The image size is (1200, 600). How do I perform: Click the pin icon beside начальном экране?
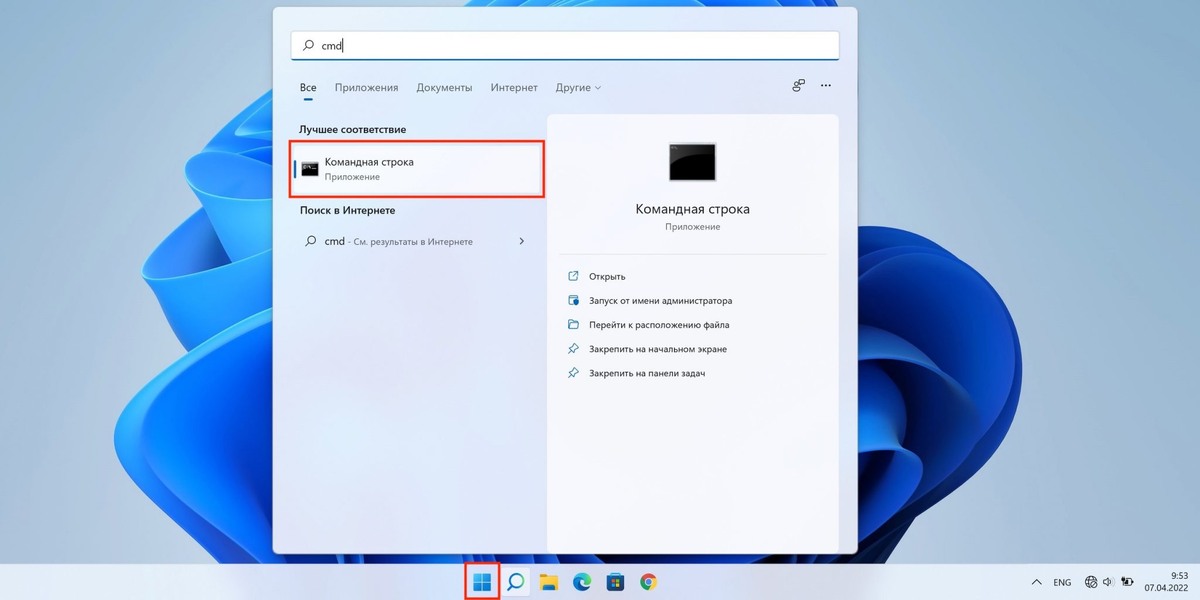coord(573,349)
